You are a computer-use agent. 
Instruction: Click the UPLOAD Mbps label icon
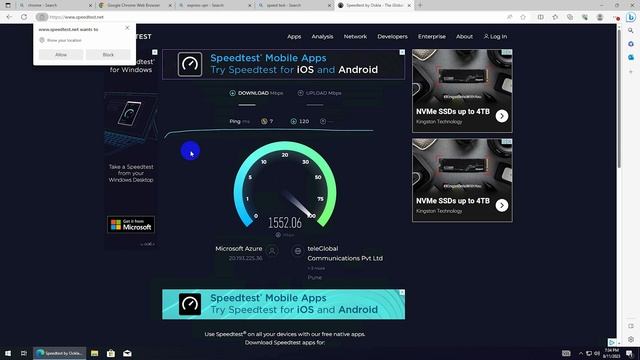(300, 93)
